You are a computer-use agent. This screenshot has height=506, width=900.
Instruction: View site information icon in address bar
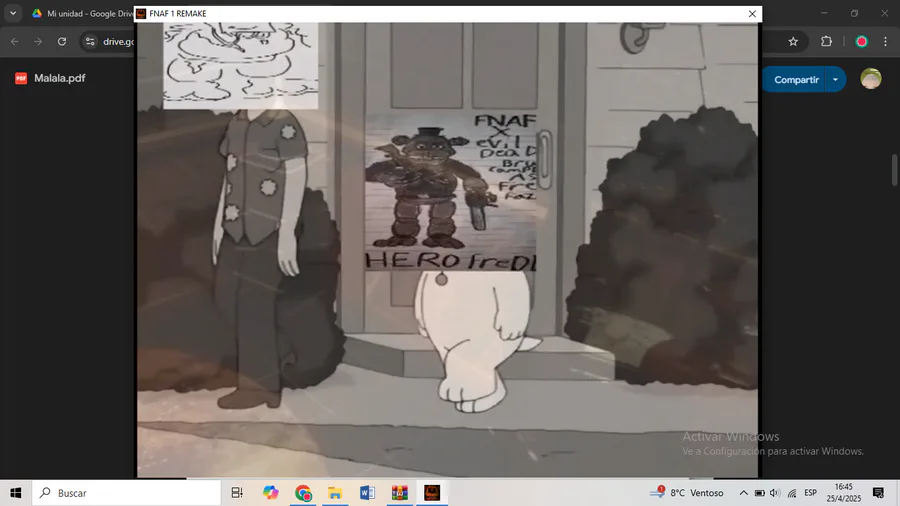click(90, 41)
